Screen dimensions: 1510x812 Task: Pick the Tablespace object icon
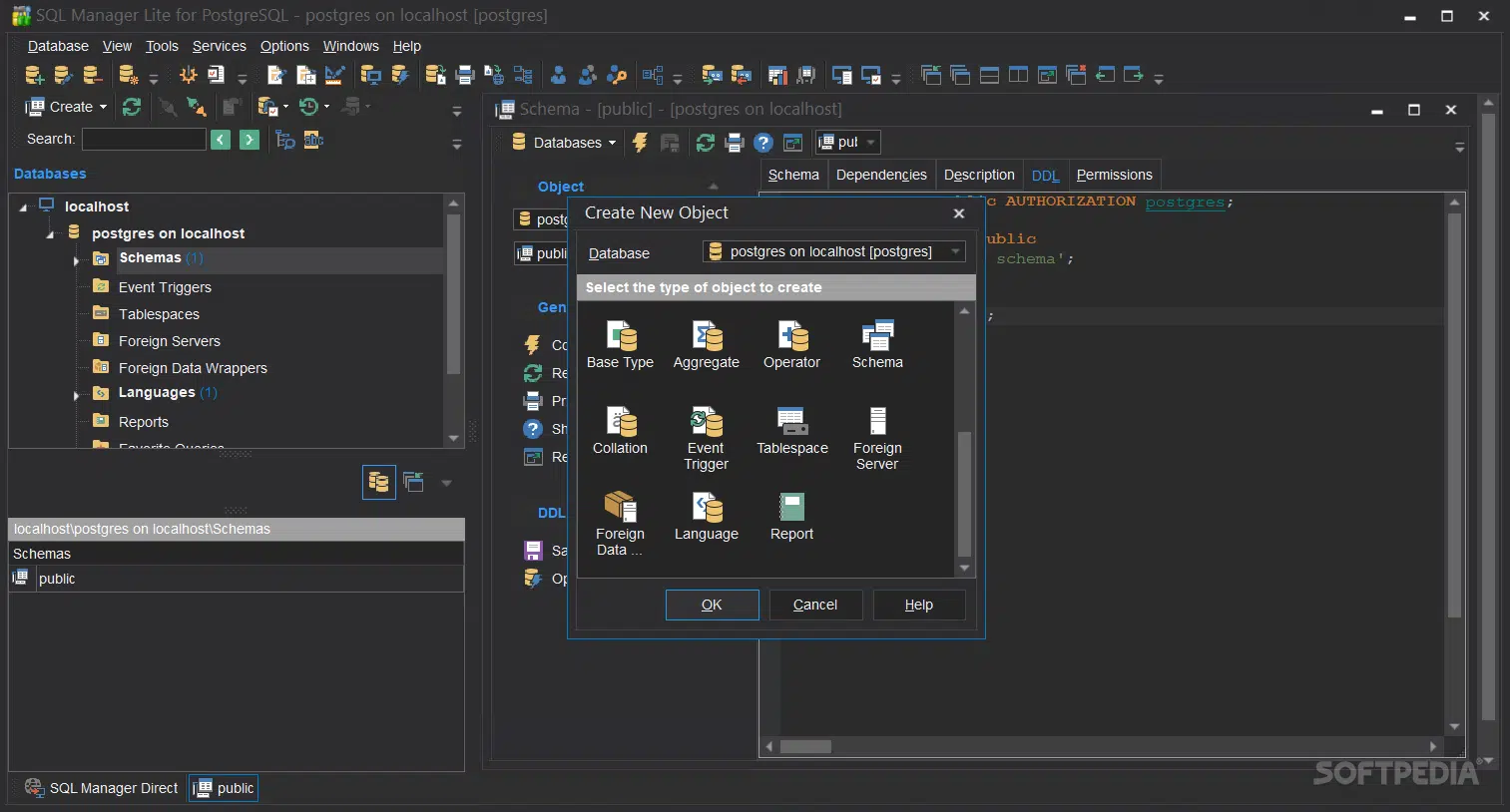click(x=792, y=431)
